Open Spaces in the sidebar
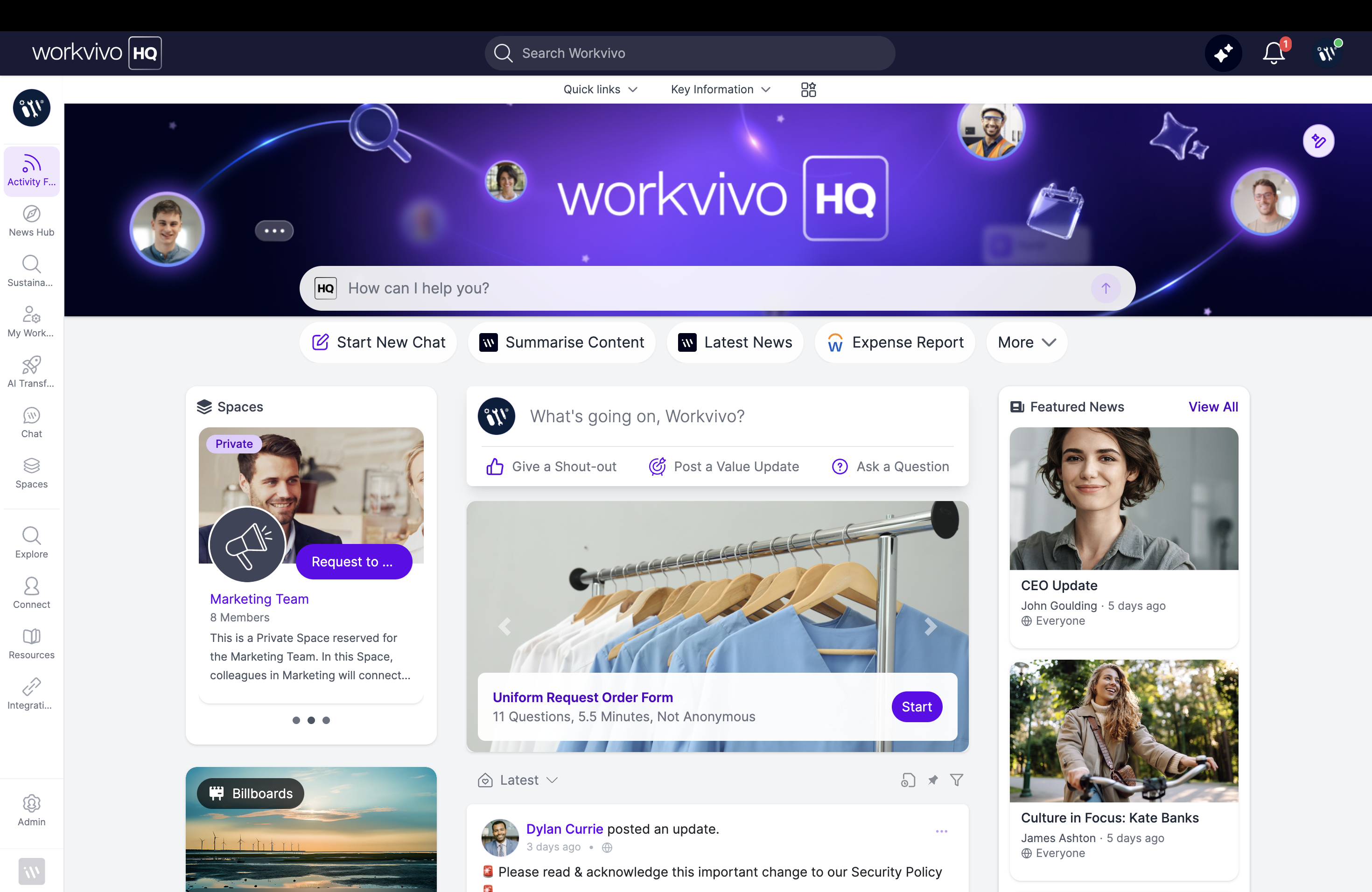The height and width of the screenshot is (892, 1372). 32,473
